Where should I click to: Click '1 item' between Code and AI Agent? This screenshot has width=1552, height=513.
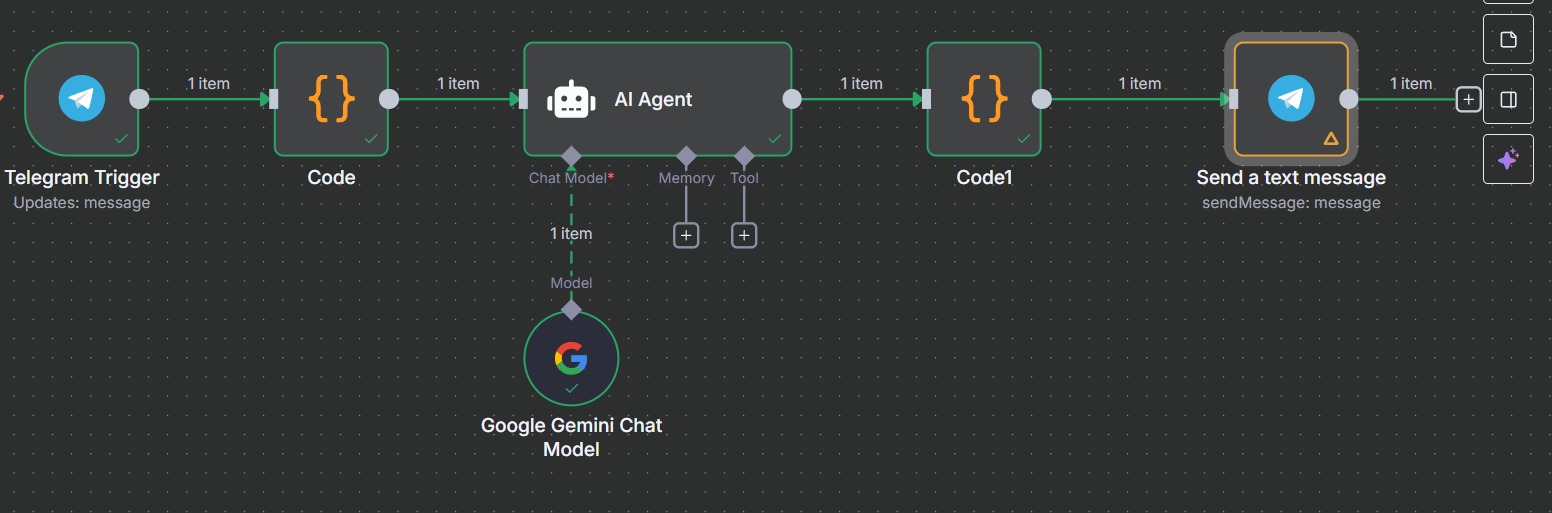[458, 84]
